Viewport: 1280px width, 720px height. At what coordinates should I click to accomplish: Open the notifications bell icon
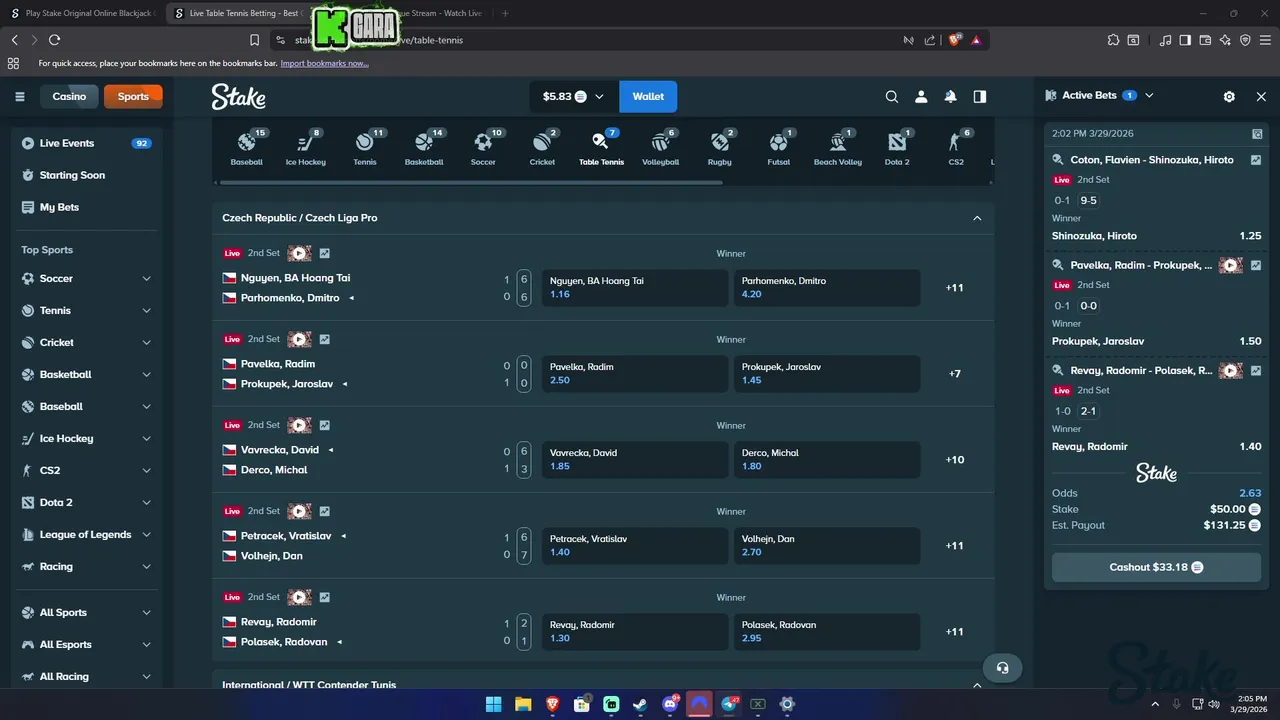tap(950, 97)
